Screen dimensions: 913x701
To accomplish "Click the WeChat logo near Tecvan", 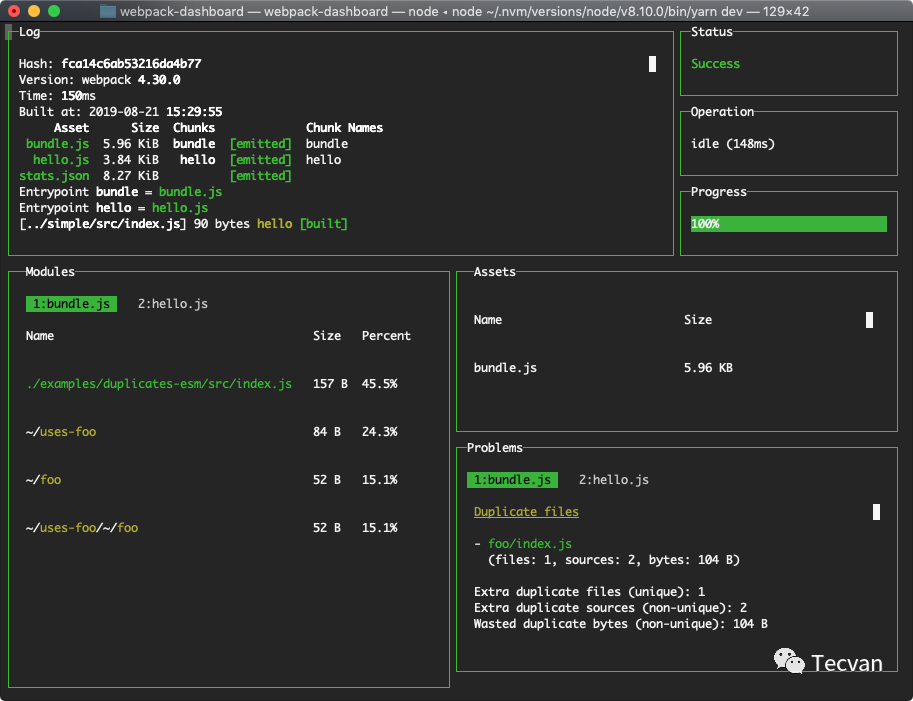I will pyautogui.click(x=789, y=661).
